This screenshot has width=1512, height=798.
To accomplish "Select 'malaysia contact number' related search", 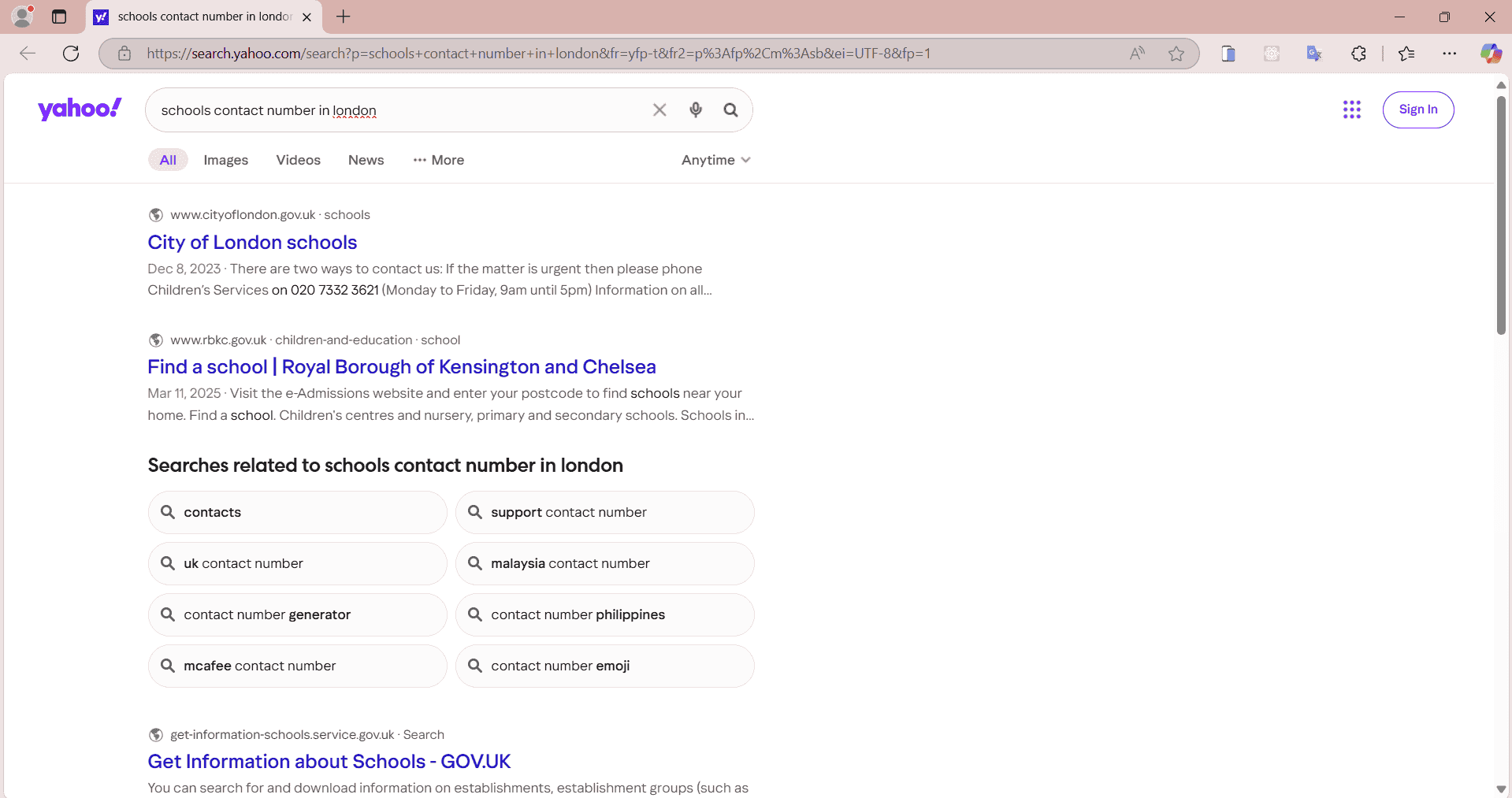I will coord(605,563).
